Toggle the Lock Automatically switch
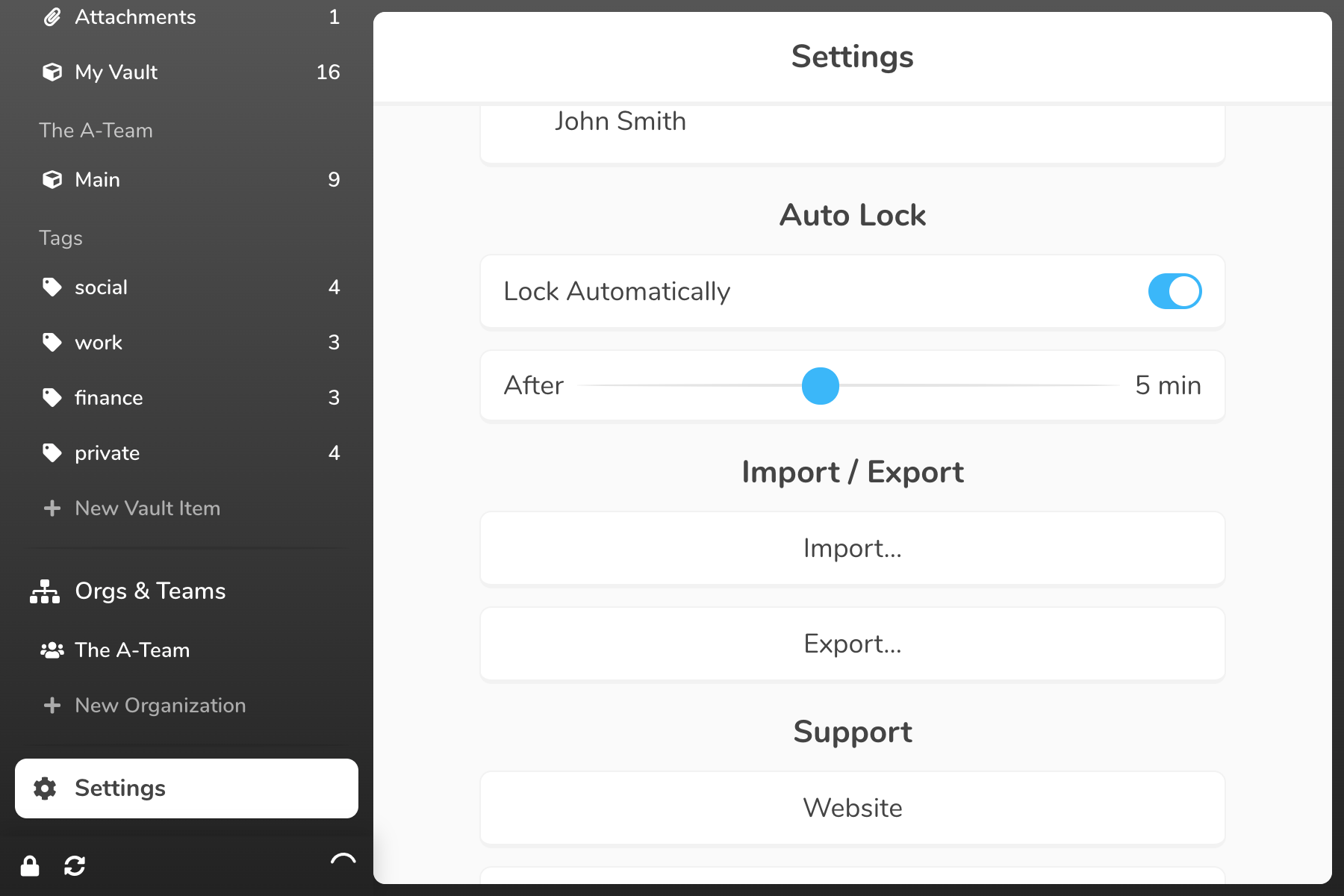 (1175, 291)
